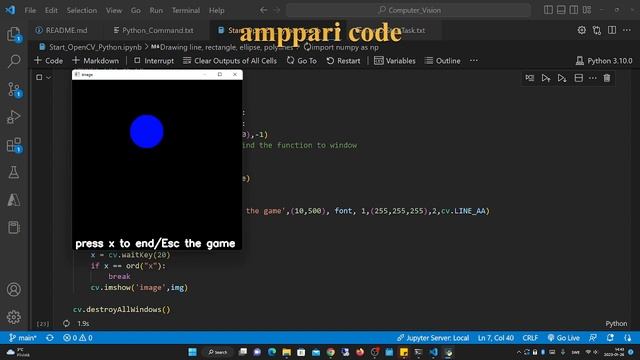Click Ln 7, Col 40 status entry

click(496, 338)
